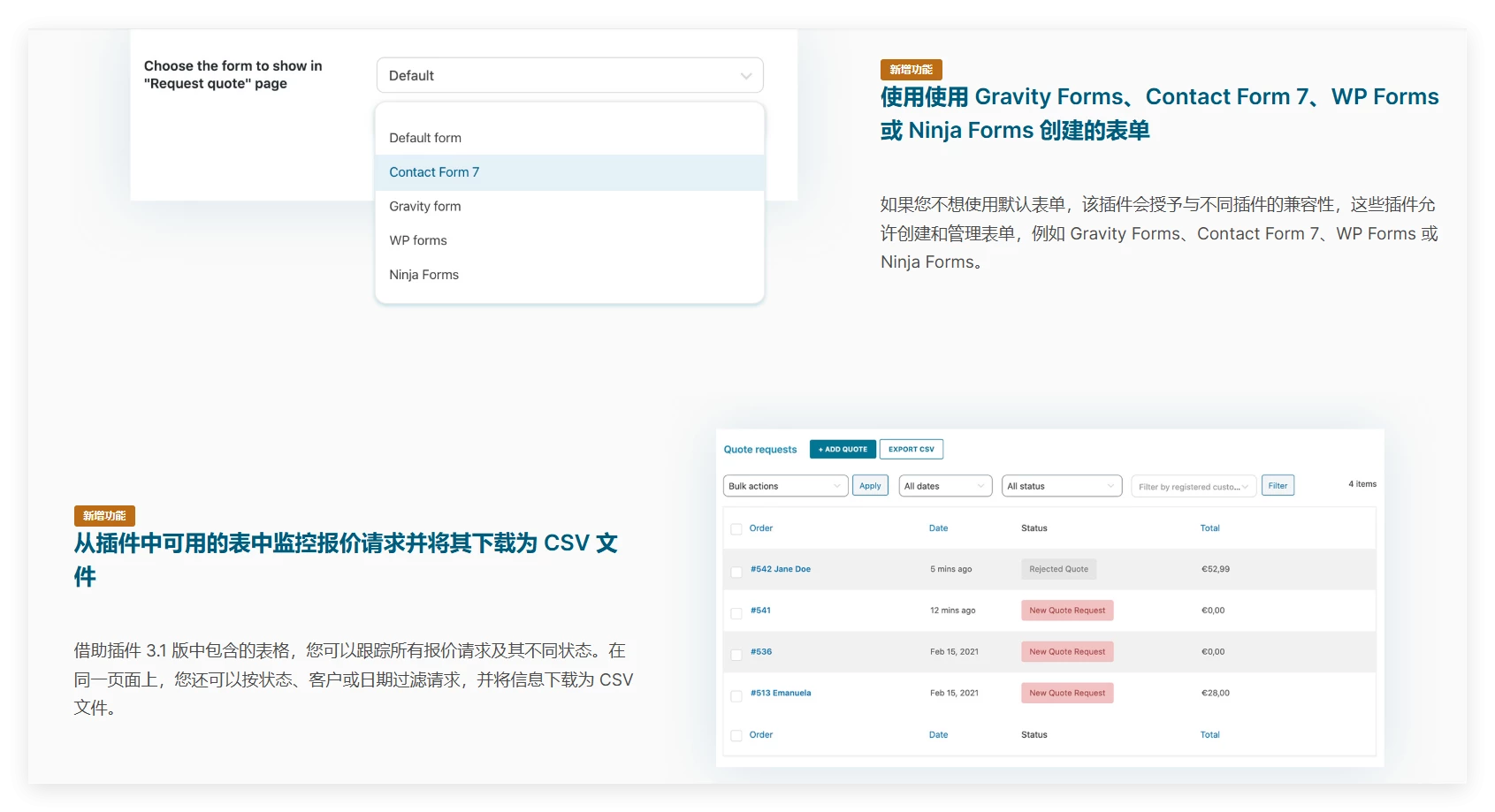Pick WP forms in the dropdown list
The image size is (1495, 812).
[418, 240]
